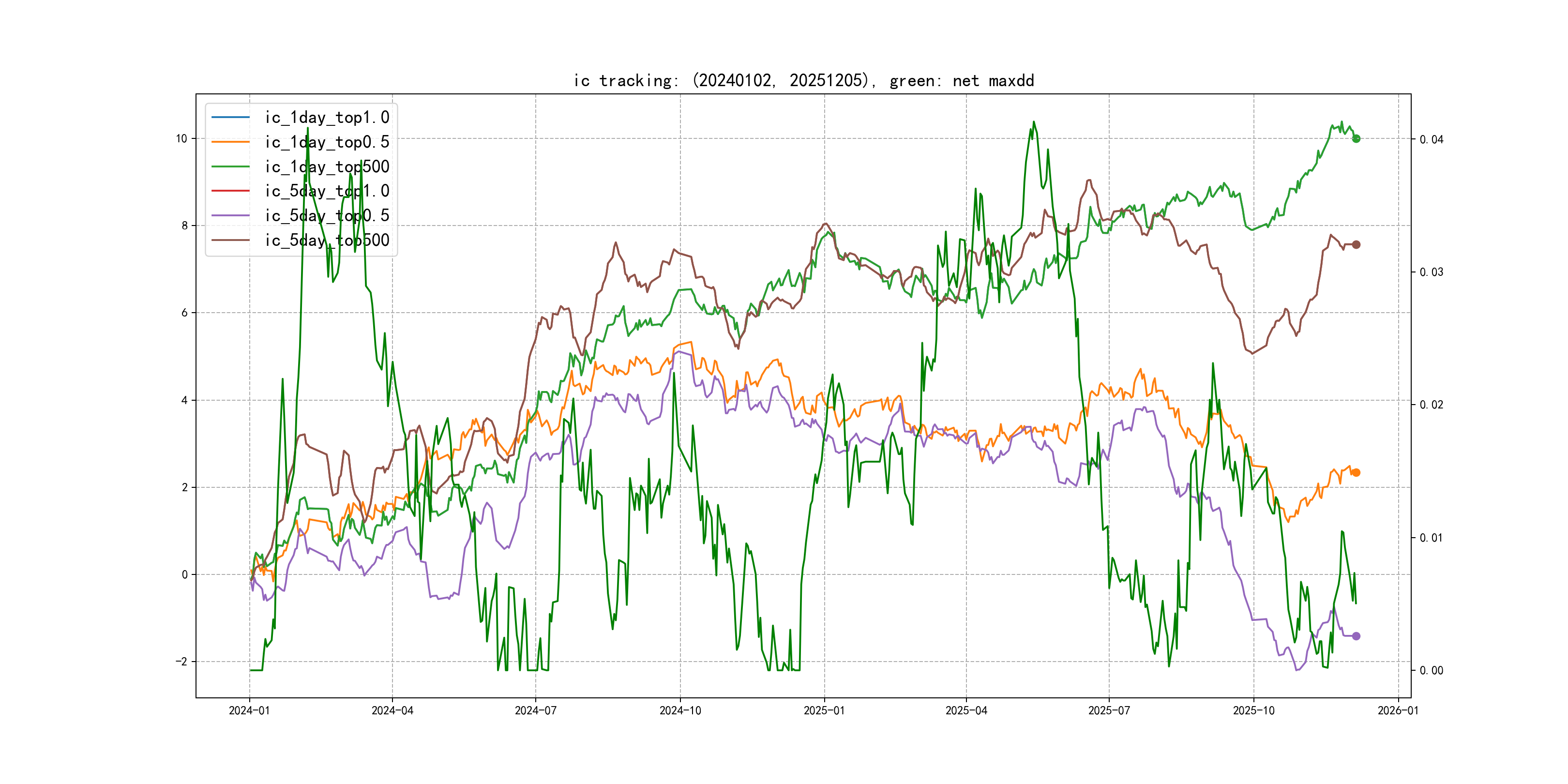Image resolution: width=1568 pixels, height=784 pixels.
Task: Click the right y-axis label 0.00
Action: tap(1431, 671)
